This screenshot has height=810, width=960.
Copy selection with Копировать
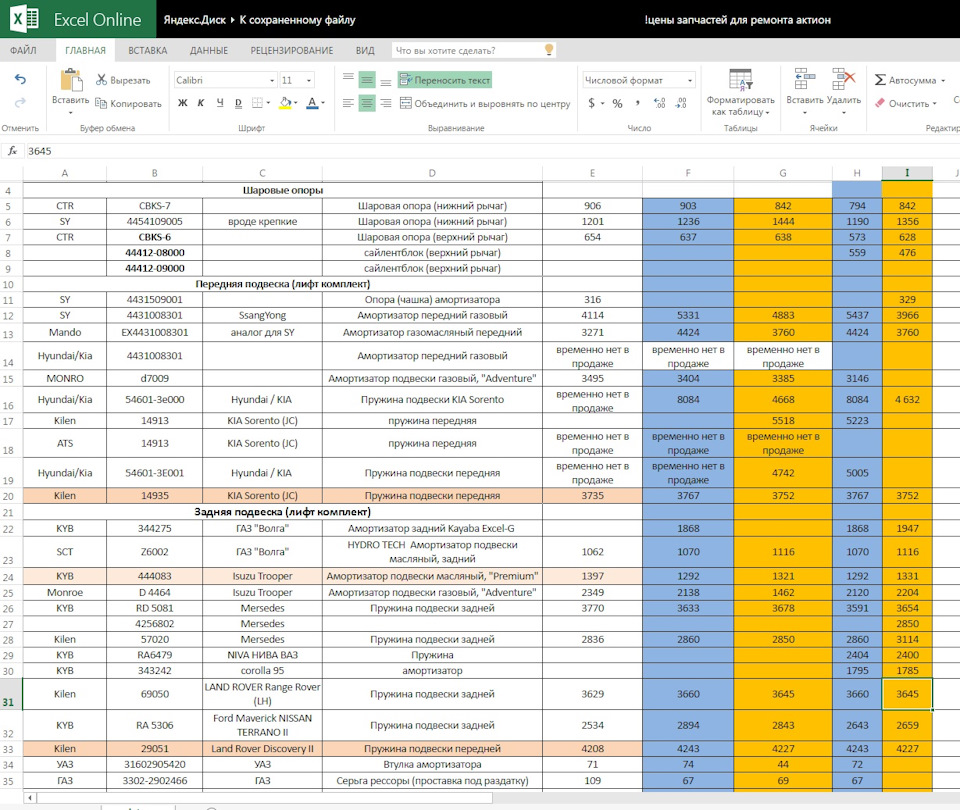coord(129,103)
